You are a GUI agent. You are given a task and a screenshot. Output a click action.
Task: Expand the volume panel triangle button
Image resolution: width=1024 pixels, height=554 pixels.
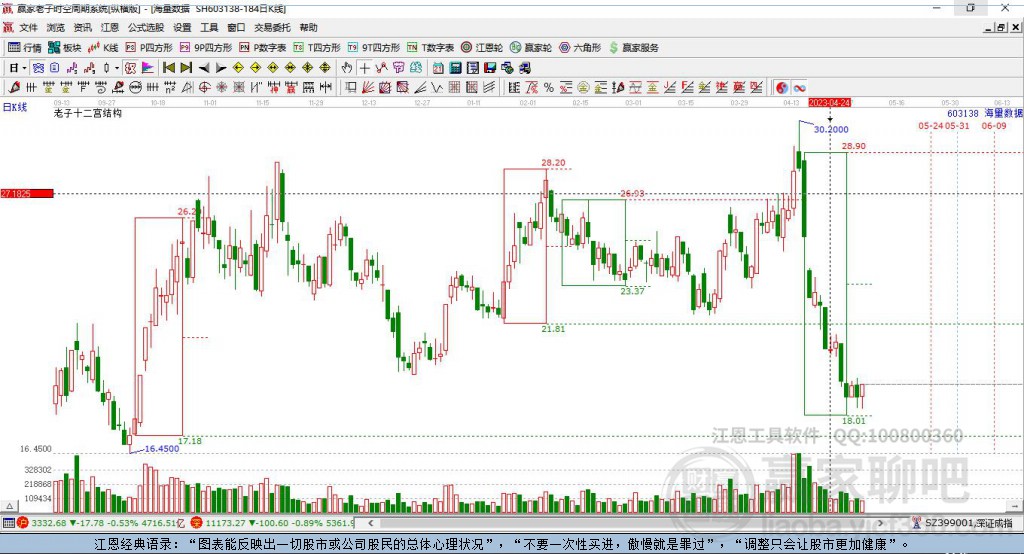tap(10, 506)
